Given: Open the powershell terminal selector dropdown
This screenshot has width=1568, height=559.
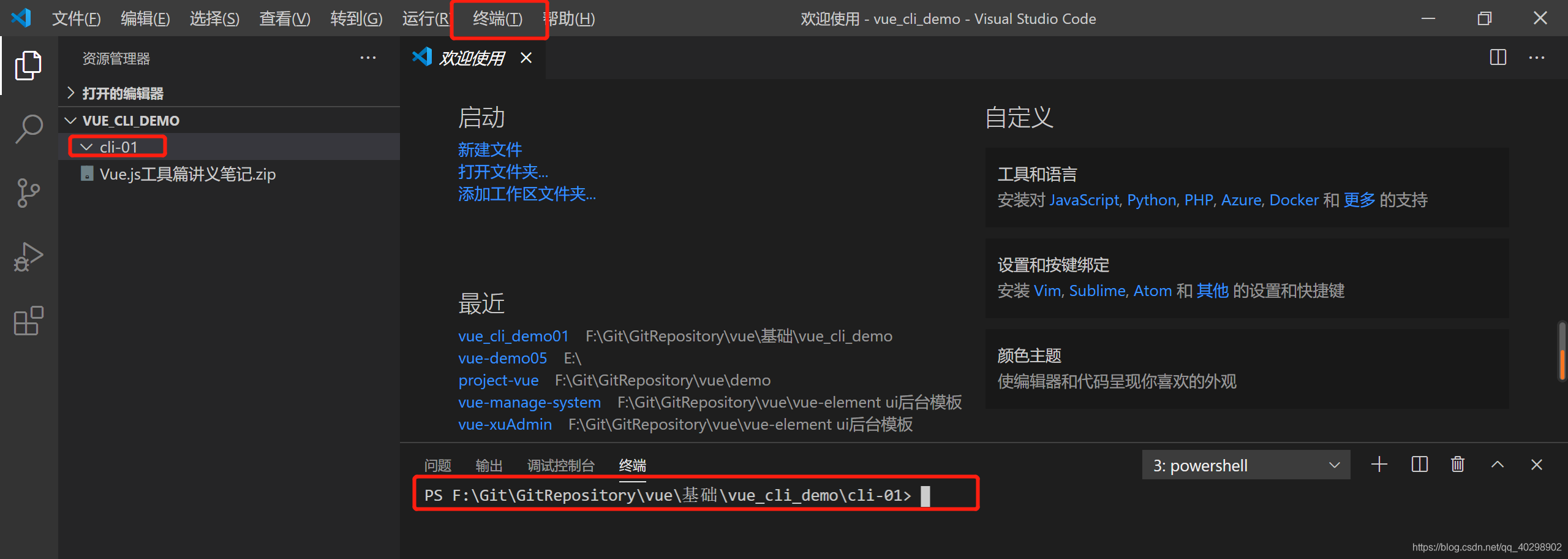Looking at the screenshot, I should pos(1246,465).
